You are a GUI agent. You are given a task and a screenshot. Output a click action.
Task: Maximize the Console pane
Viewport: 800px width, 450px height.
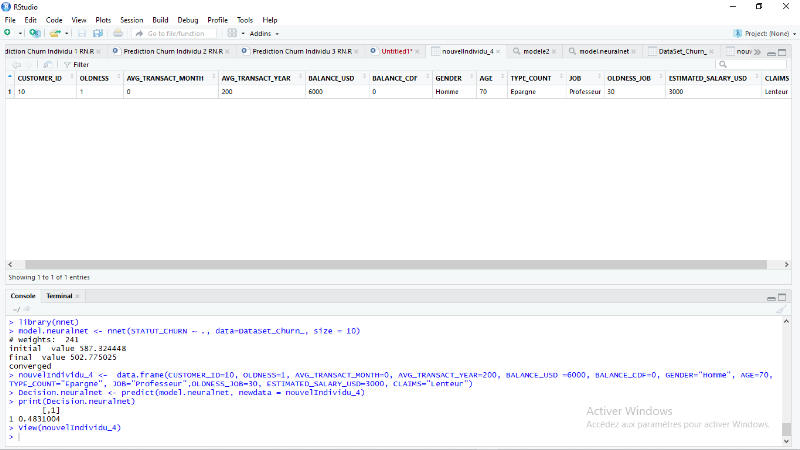click(783, 297)
